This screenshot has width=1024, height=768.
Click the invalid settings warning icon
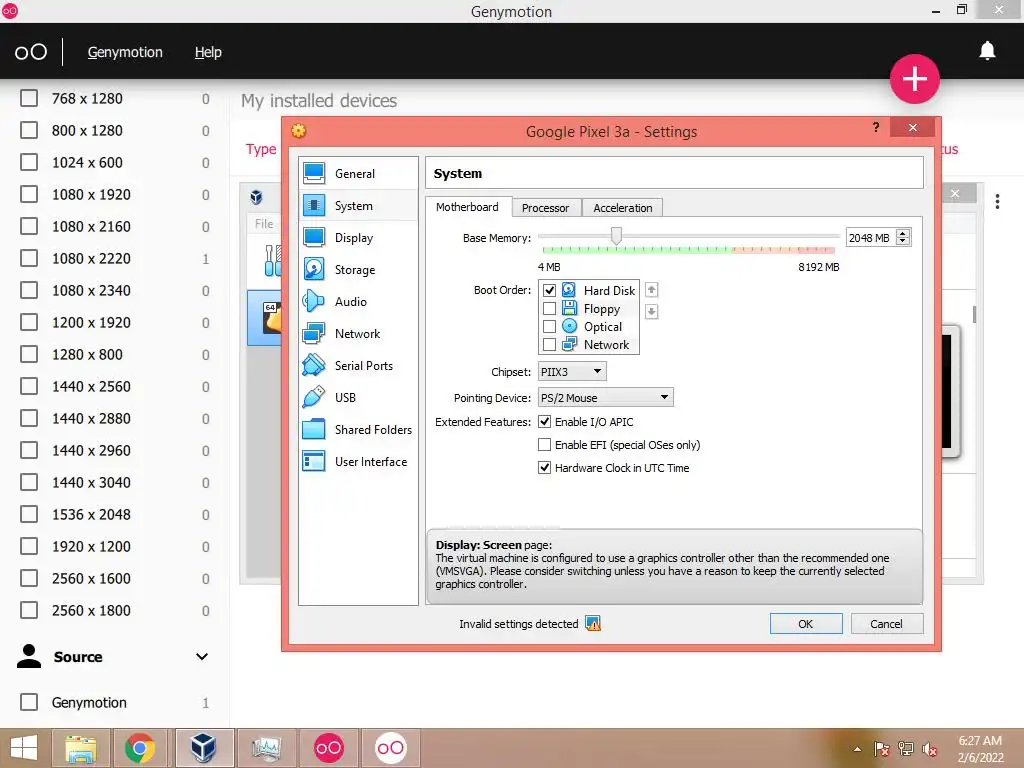point(593,624)
